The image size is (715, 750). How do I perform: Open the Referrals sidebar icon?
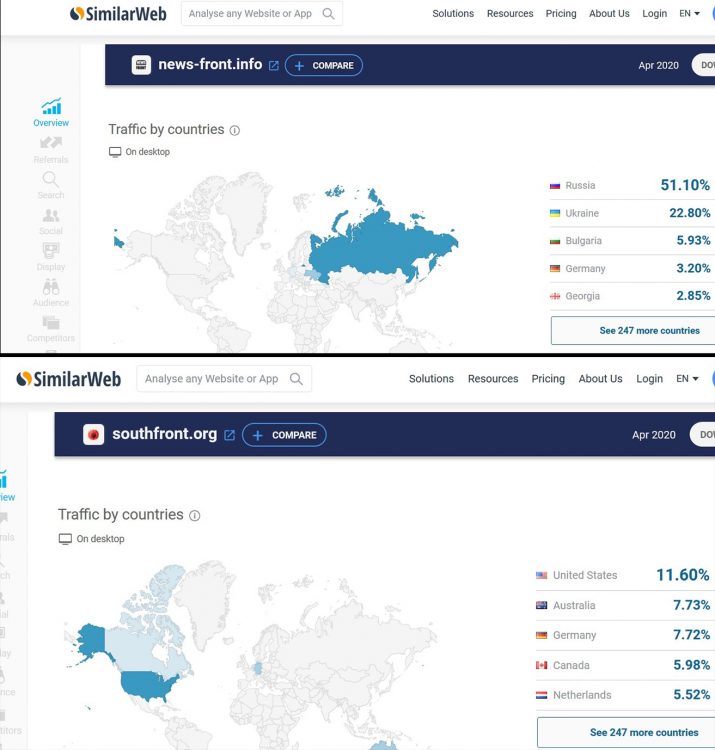51,145
